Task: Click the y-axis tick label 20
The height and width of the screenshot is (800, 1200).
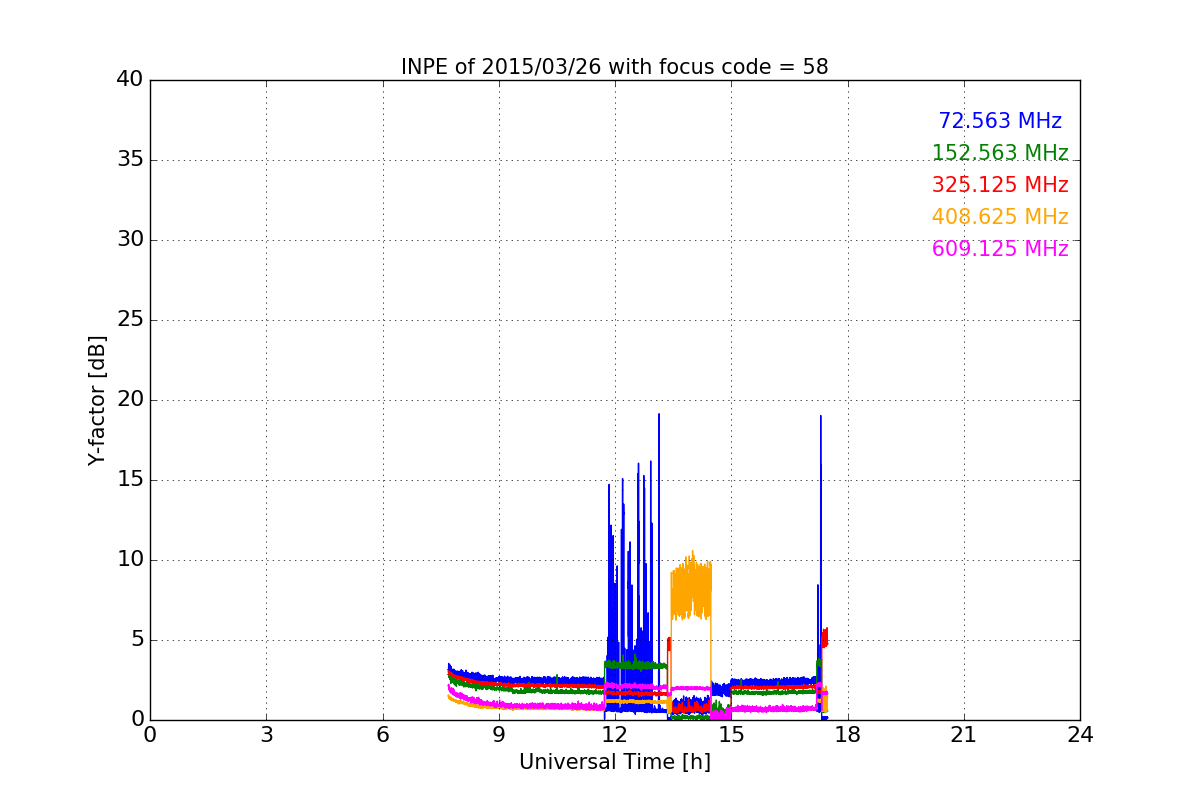Action: pos(130,400)
